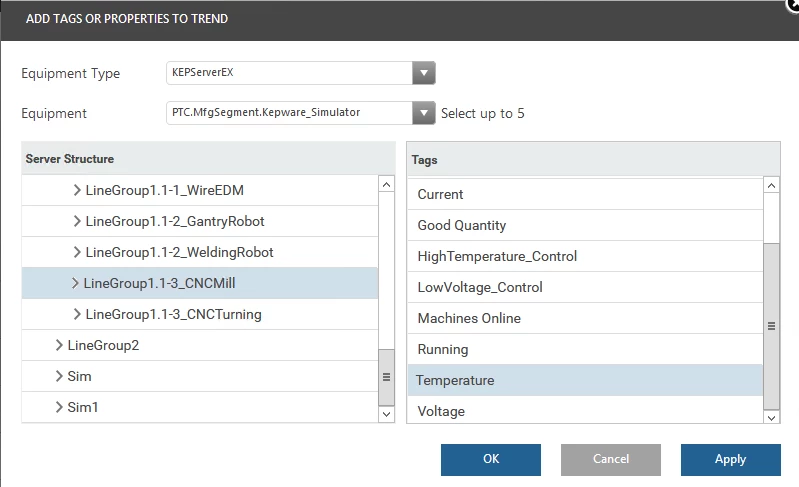Image resolution: width=799 pixels, height=487 pixels.
Task: Select LineGroup2 tree row
Action: coord(200,345)
